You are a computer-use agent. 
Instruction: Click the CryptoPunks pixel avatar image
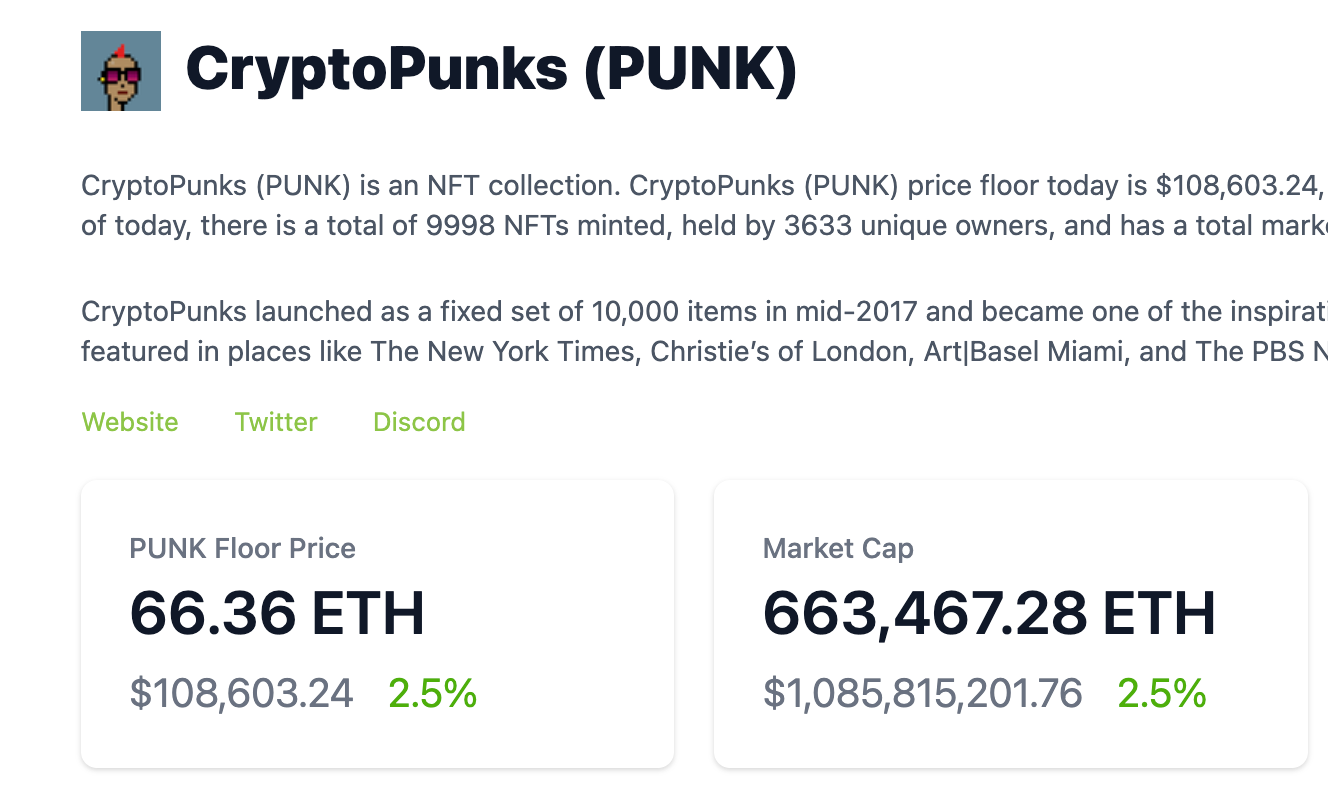click(121, 71)
